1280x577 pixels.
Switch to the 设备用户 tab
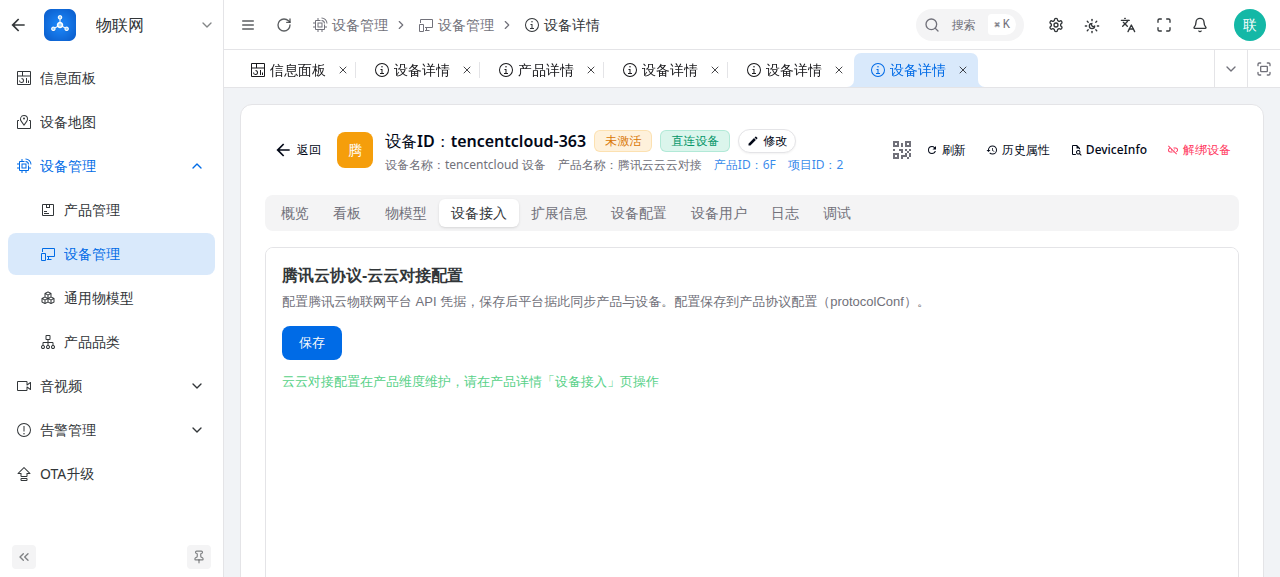[x=719, y=213]
